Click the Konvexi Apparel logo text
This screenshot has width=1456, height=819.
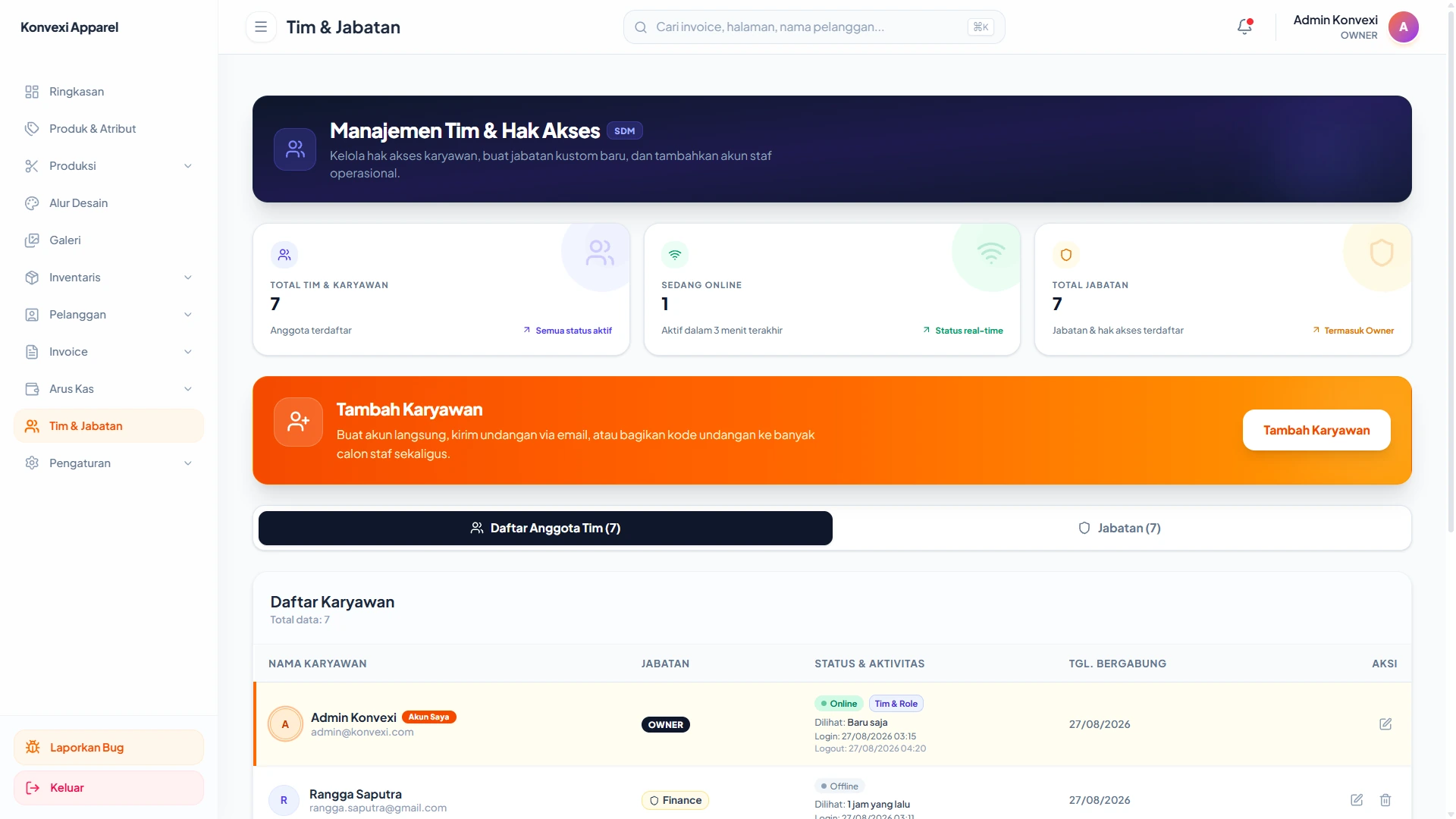69,27
